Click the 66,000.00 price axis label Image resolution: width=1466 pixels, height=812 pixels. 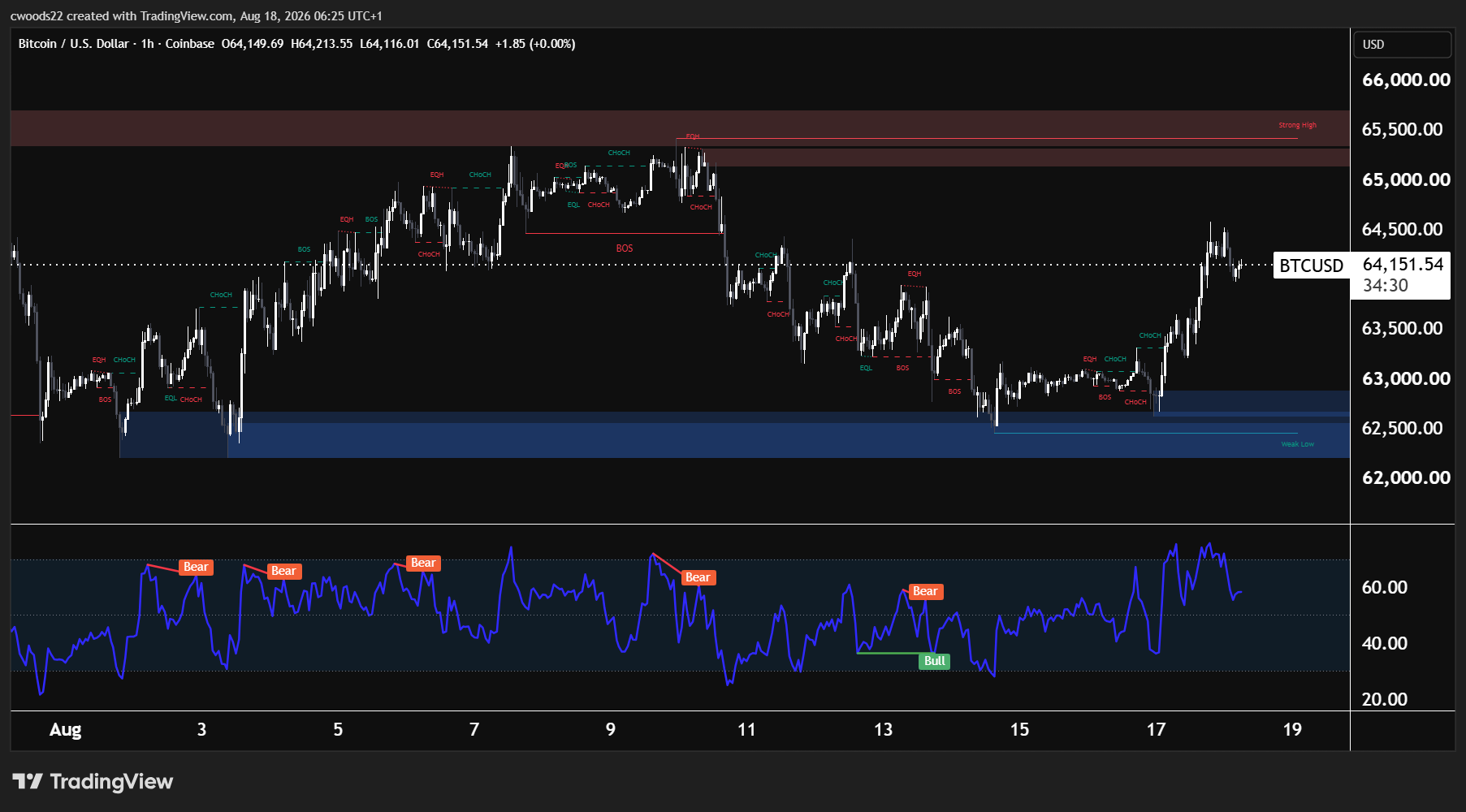[1406, 80]
